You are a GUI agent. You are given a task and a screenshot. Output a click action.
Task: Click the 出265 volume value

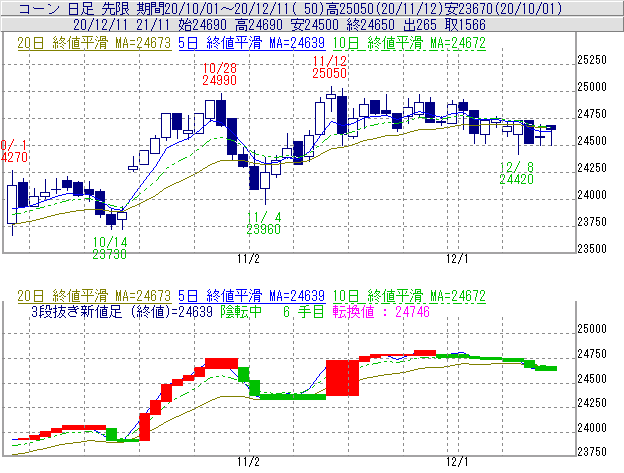coord(420,25)
